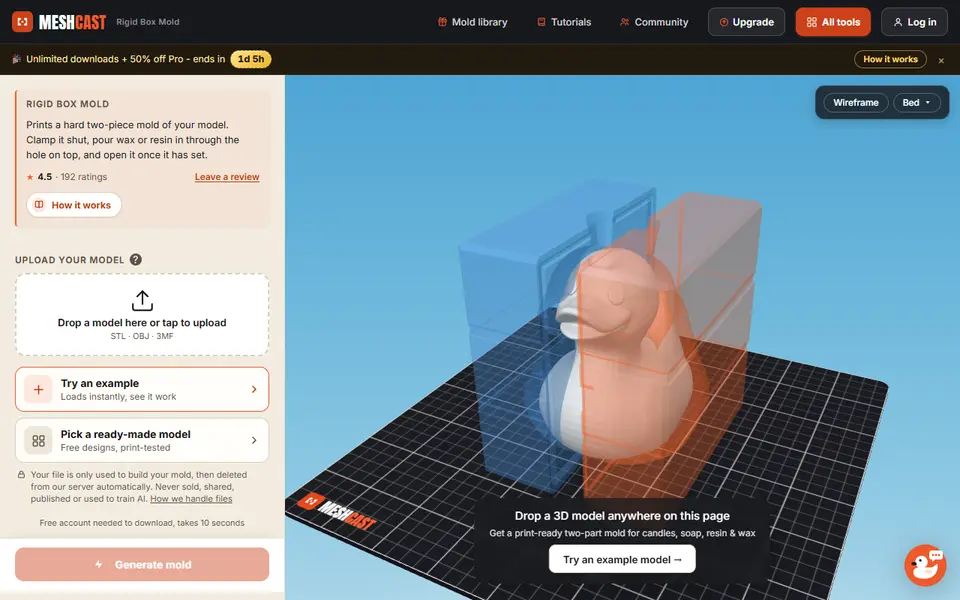960x600 pixels.
Task: Click the help question mark beside Upload your model
Action: click(136, 260)
